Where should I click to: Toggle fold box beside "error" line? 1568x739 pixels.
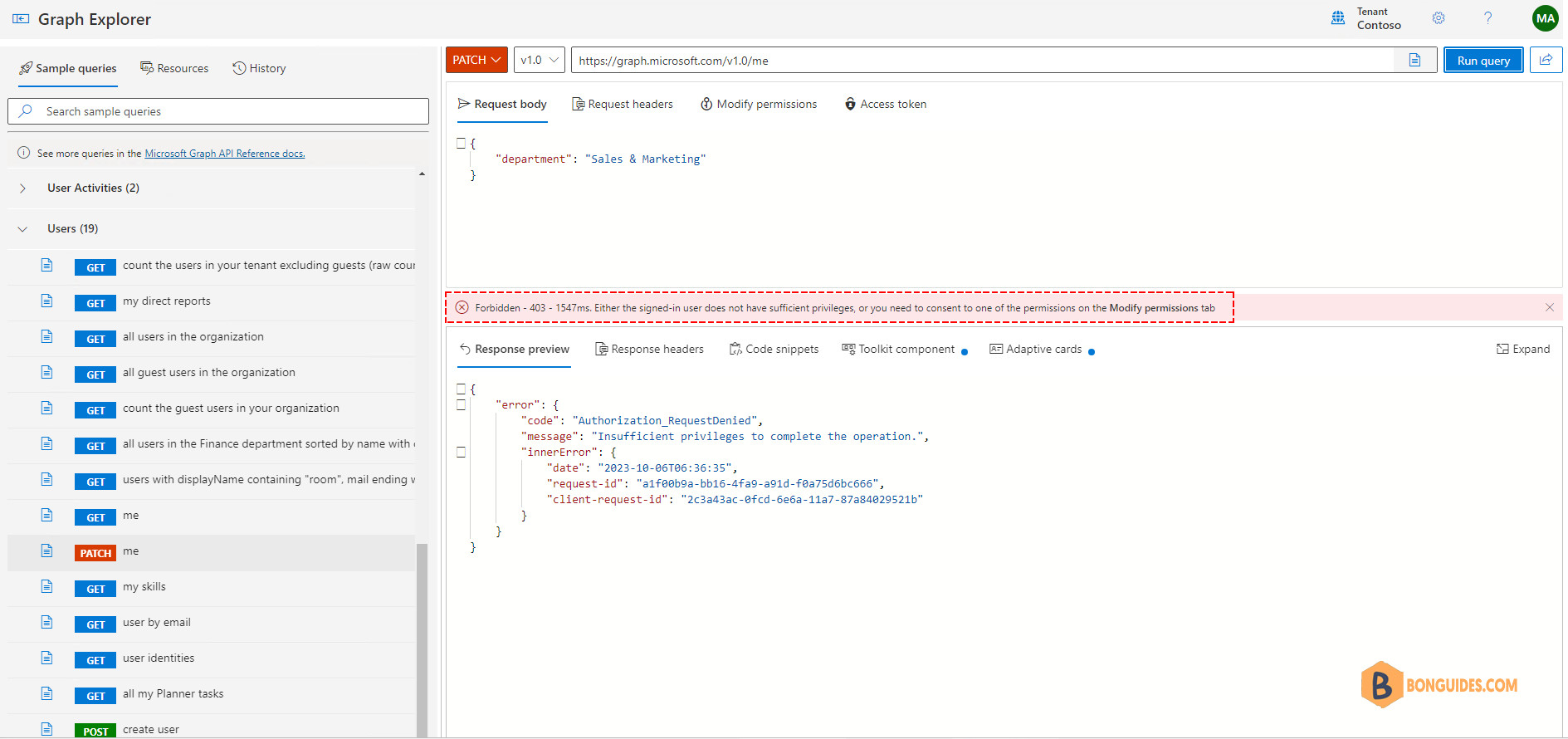coord(461,404)
